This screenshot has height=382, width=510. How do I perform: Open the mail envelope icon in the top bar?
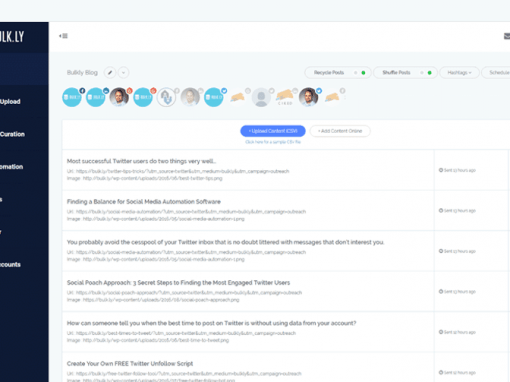coord(507,36)
